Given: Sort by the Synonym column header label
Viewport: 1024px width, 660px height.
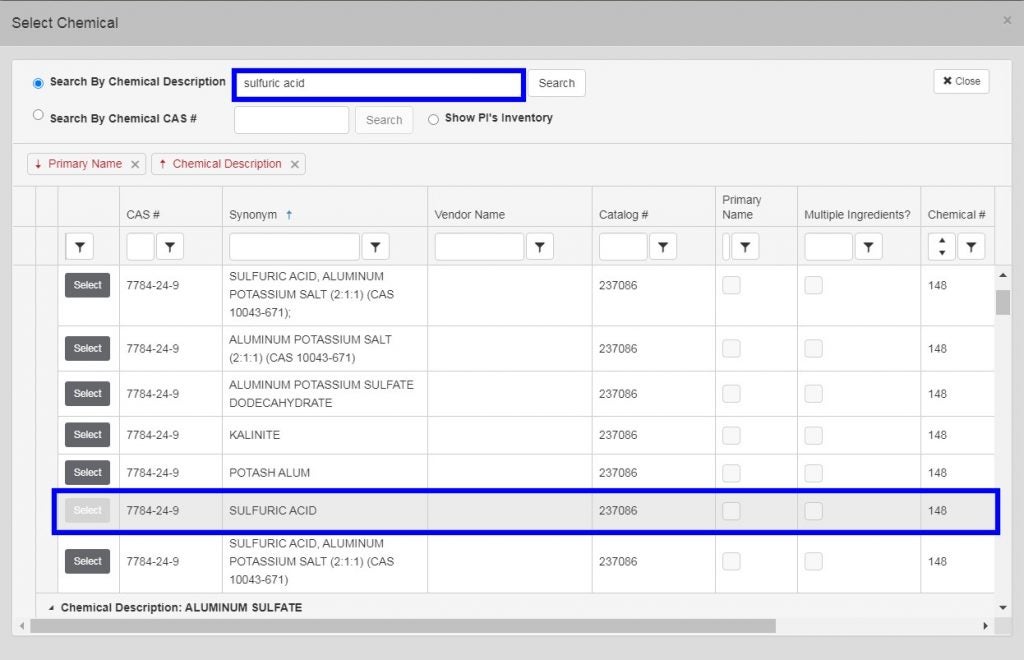Looking at the screenshot, I should pyautogui.click(x=253, y=215).
